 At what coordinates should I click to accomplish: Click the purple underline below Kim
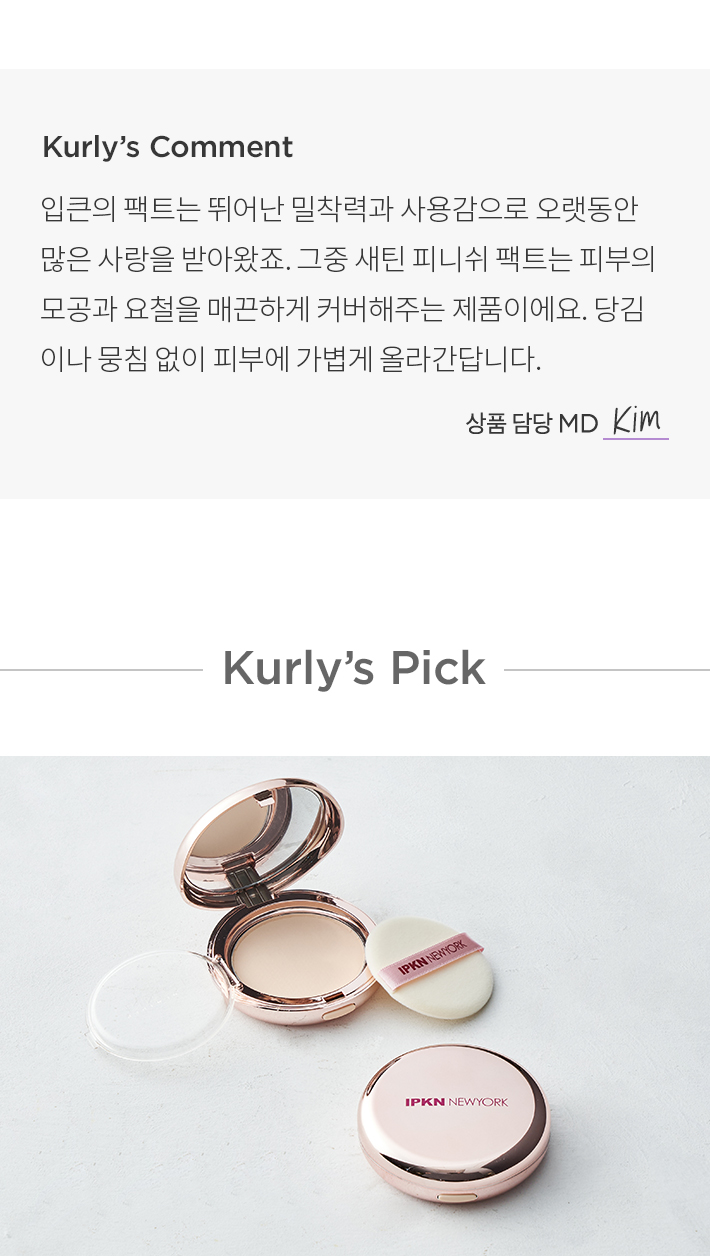(x=636, y=438)
